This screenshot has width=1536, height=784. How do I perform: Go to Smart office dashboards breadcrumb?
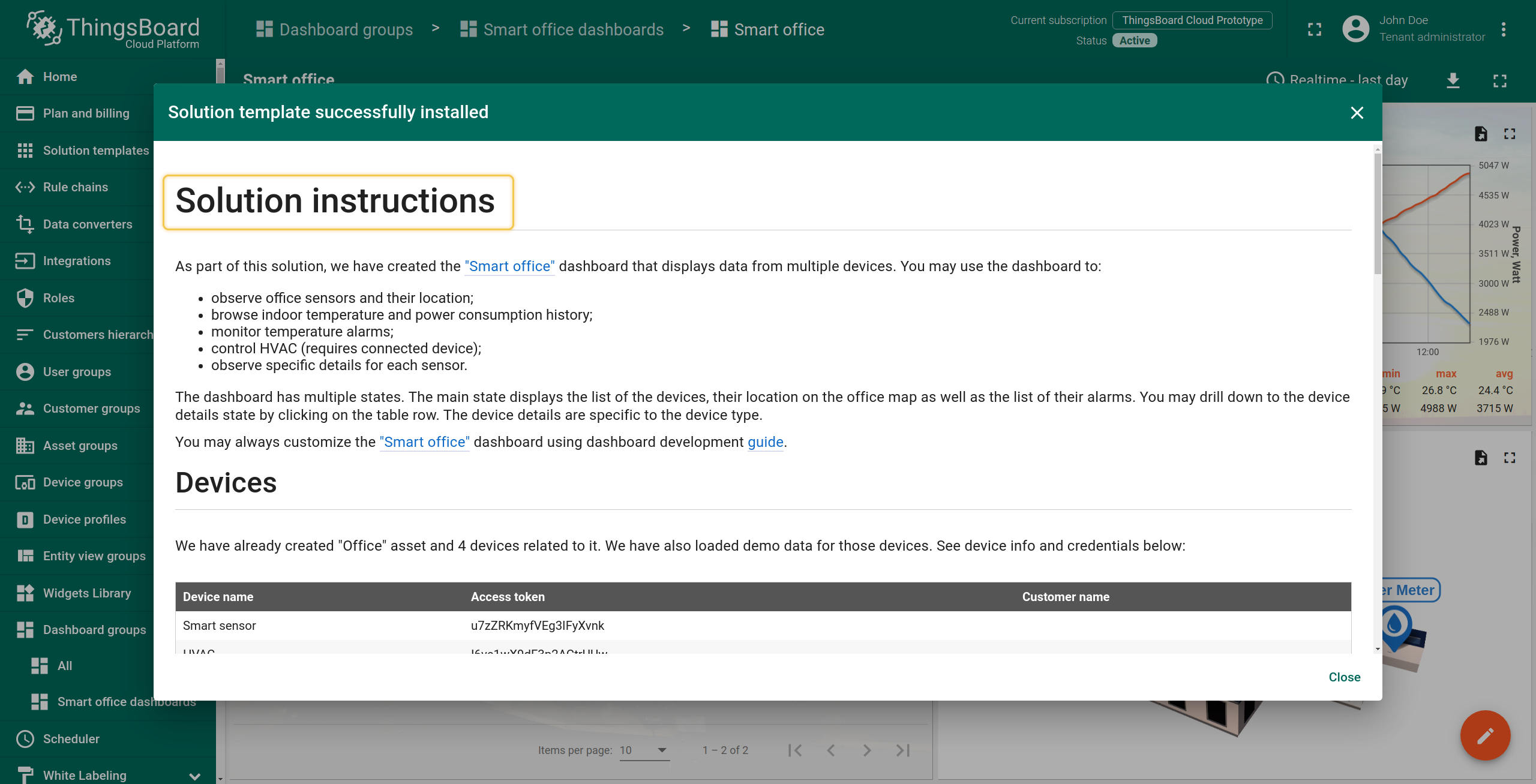click(x=562, y=29)
